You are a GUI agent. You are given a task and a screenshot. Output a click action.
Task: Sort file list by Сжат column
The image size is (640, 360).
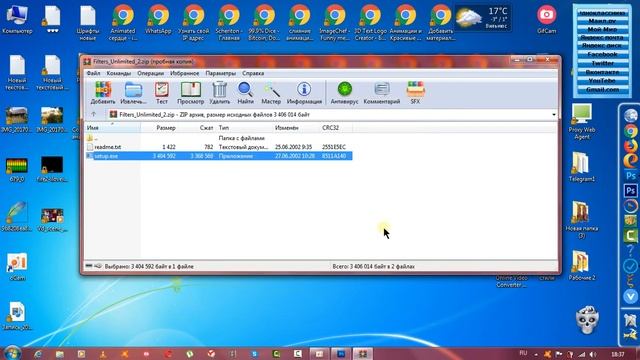point(197,128)
